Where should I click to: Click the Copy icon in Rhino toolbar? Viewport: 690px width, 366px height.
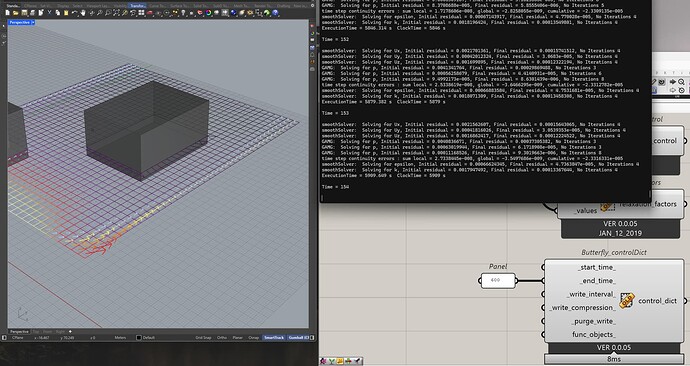[58, 13]
